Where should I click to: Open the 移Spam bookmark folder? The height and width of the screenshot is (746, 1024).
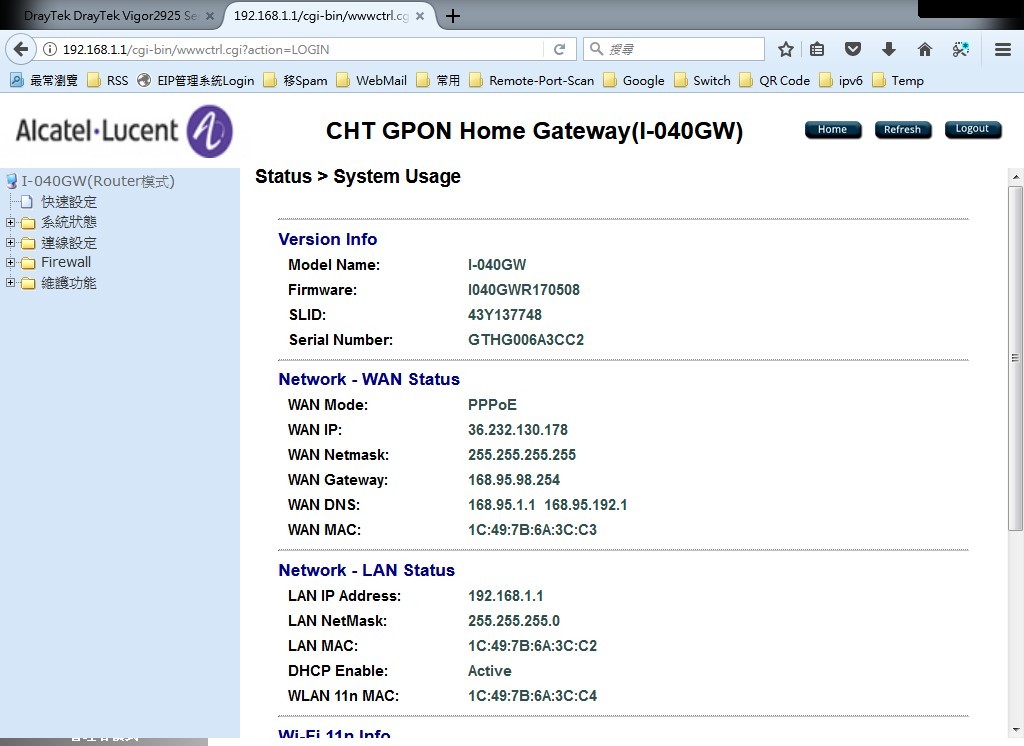coord(295,80)
